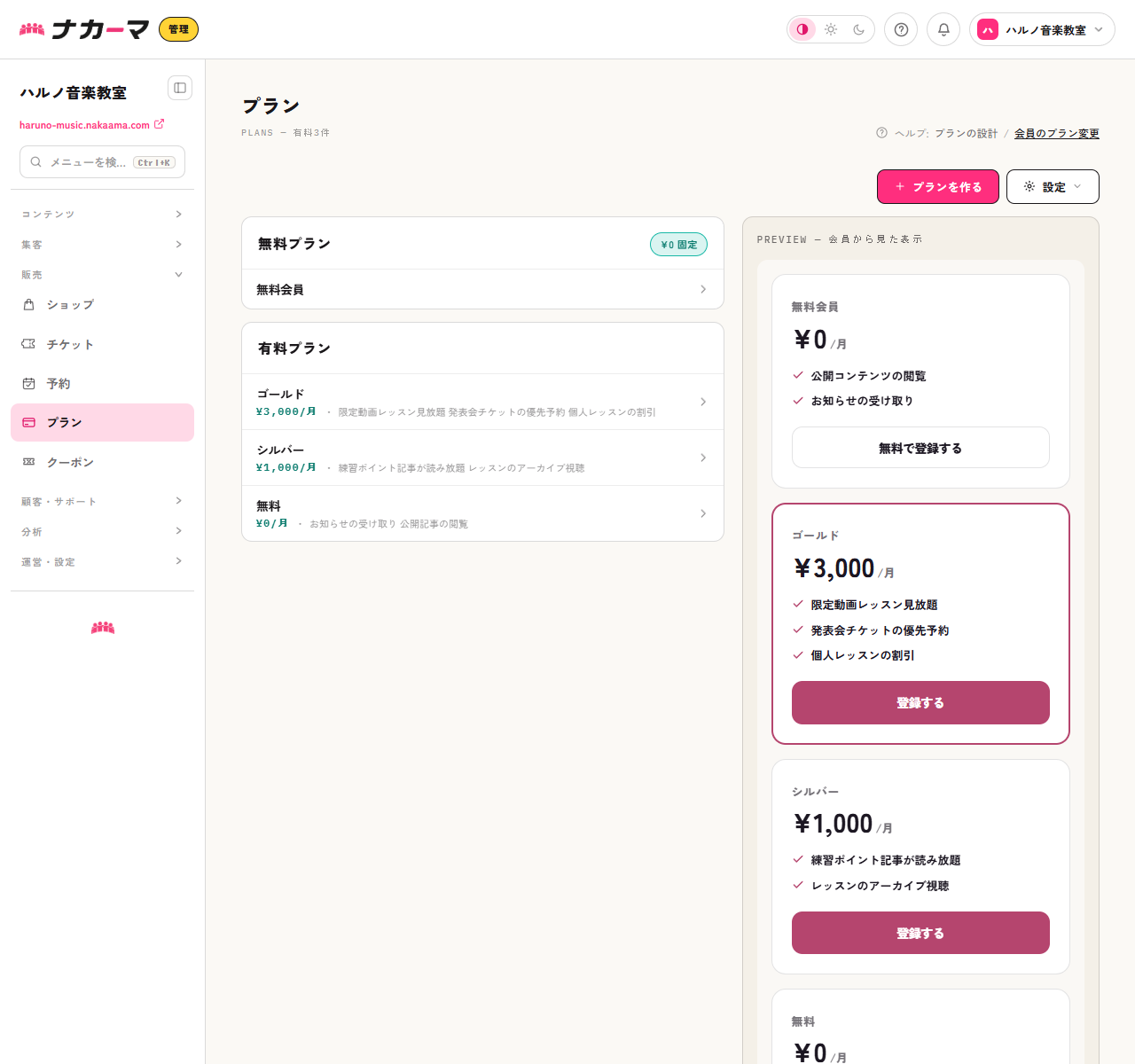Screen dimensions: 1135x1064
Task: Open チケット in sidebar
Action: 102,344
